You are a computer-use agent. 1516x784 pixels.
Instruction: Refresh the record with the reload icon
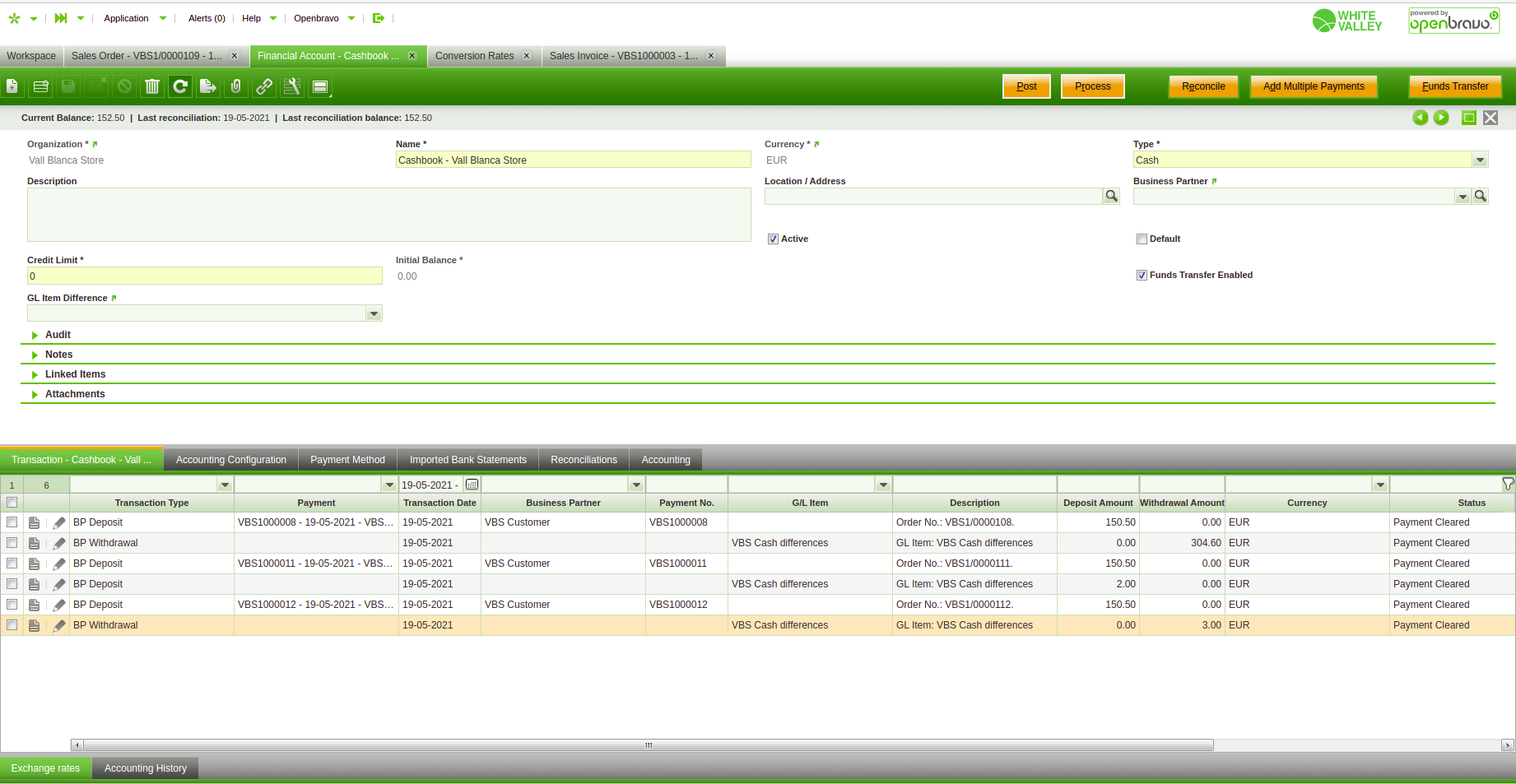coord(180,86)
